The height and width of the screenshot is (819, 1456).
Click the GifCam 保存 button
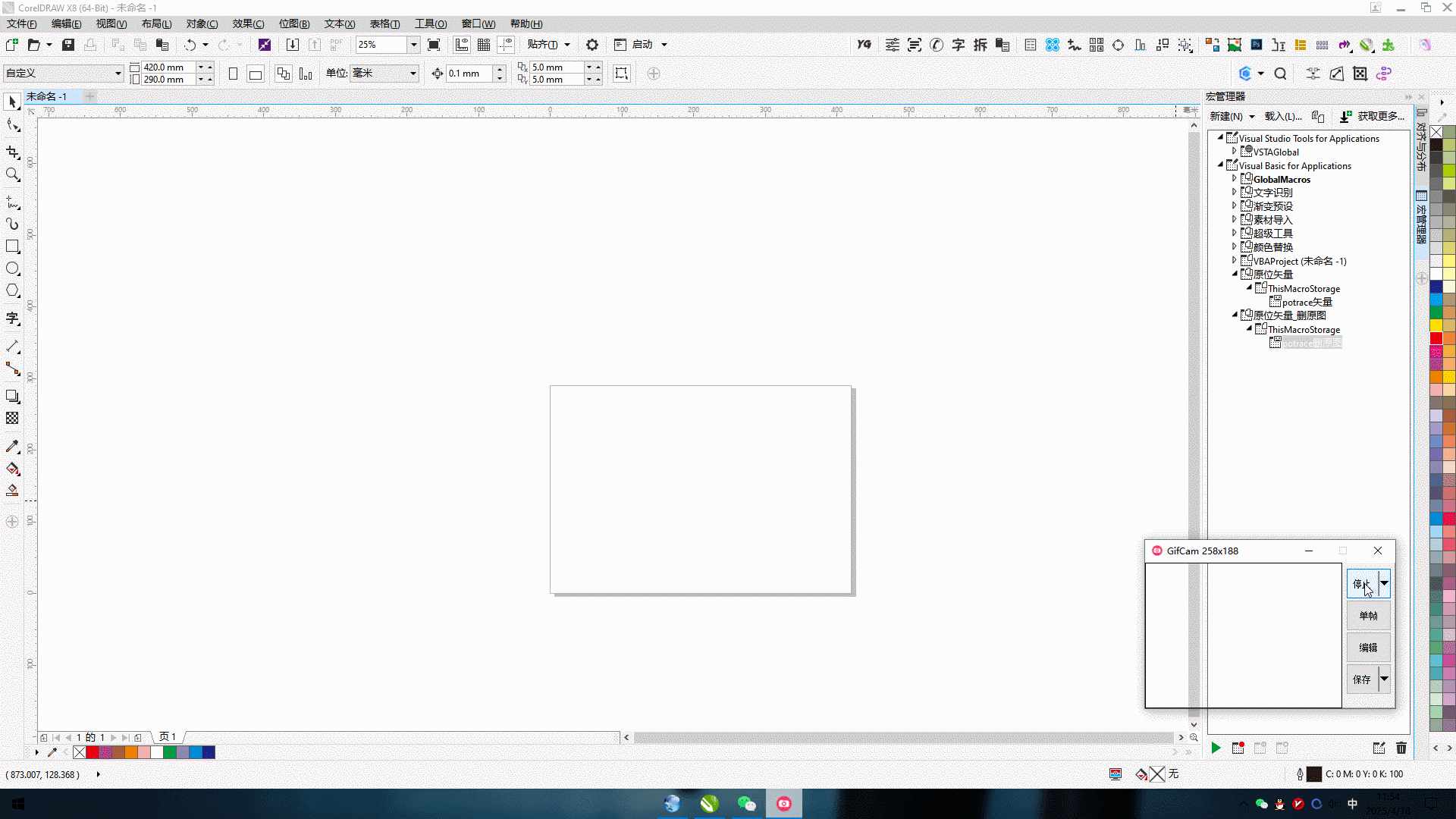(1362, 679)
